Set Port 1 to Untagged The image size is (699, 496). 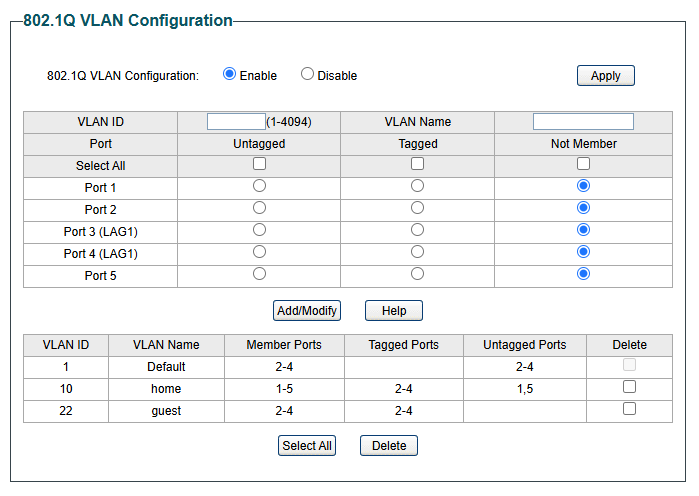(259, 186)
